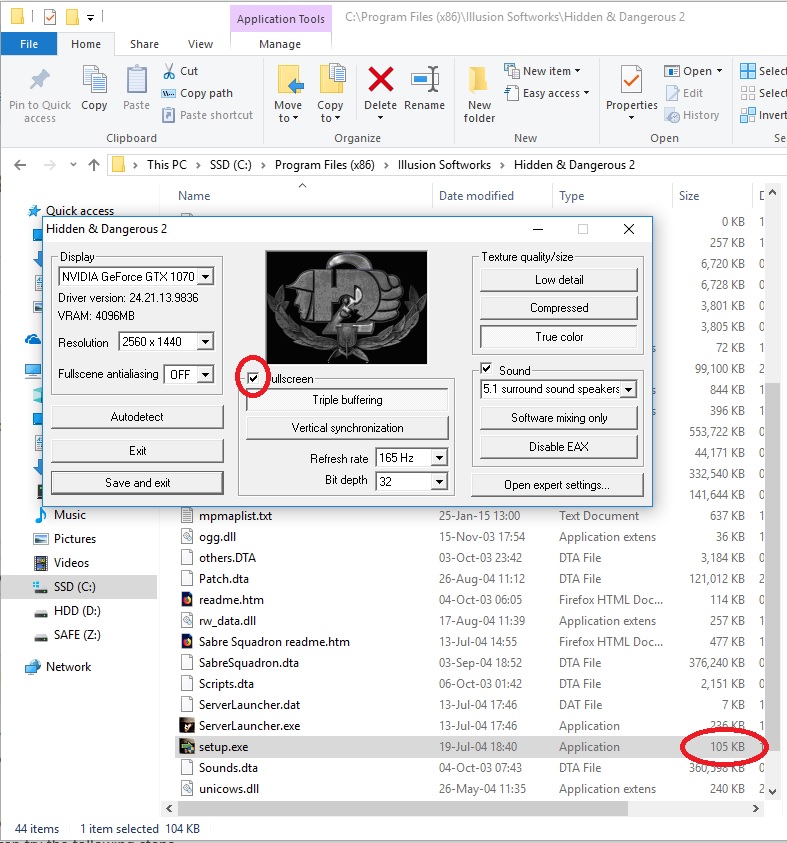Toggle the Triple buffering option
Image resolution: width=787 pixels, height=843 pixels.
347,400
